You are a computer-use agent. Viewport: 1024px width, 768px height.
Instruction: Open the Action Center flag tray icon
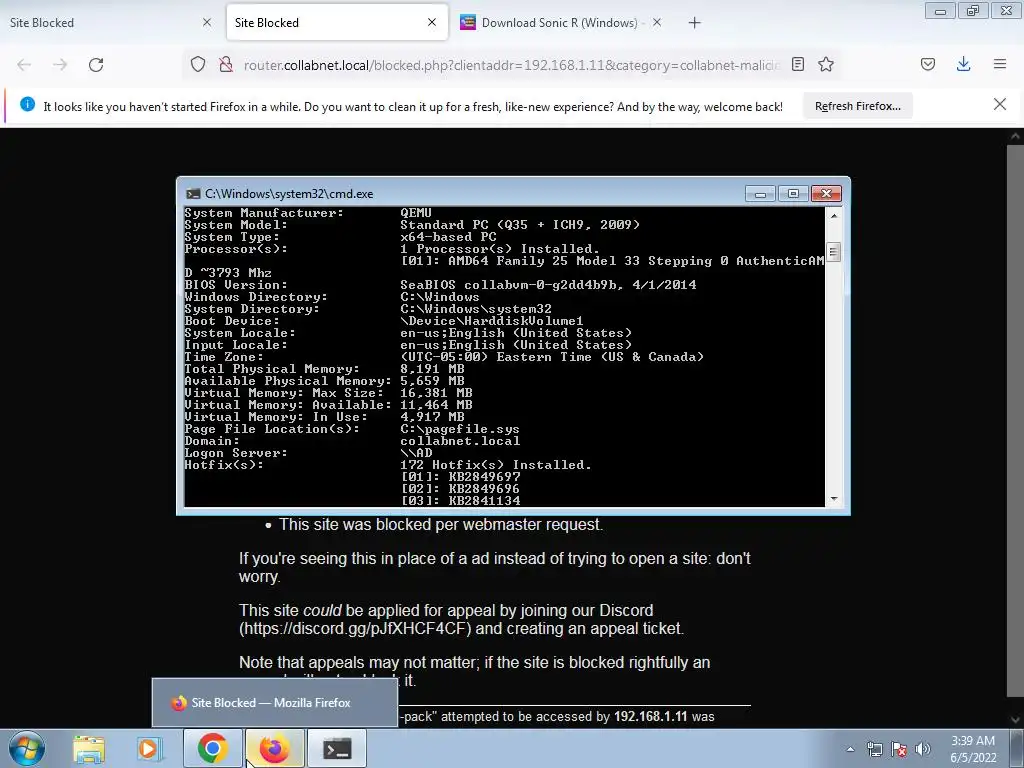(899, 749)
